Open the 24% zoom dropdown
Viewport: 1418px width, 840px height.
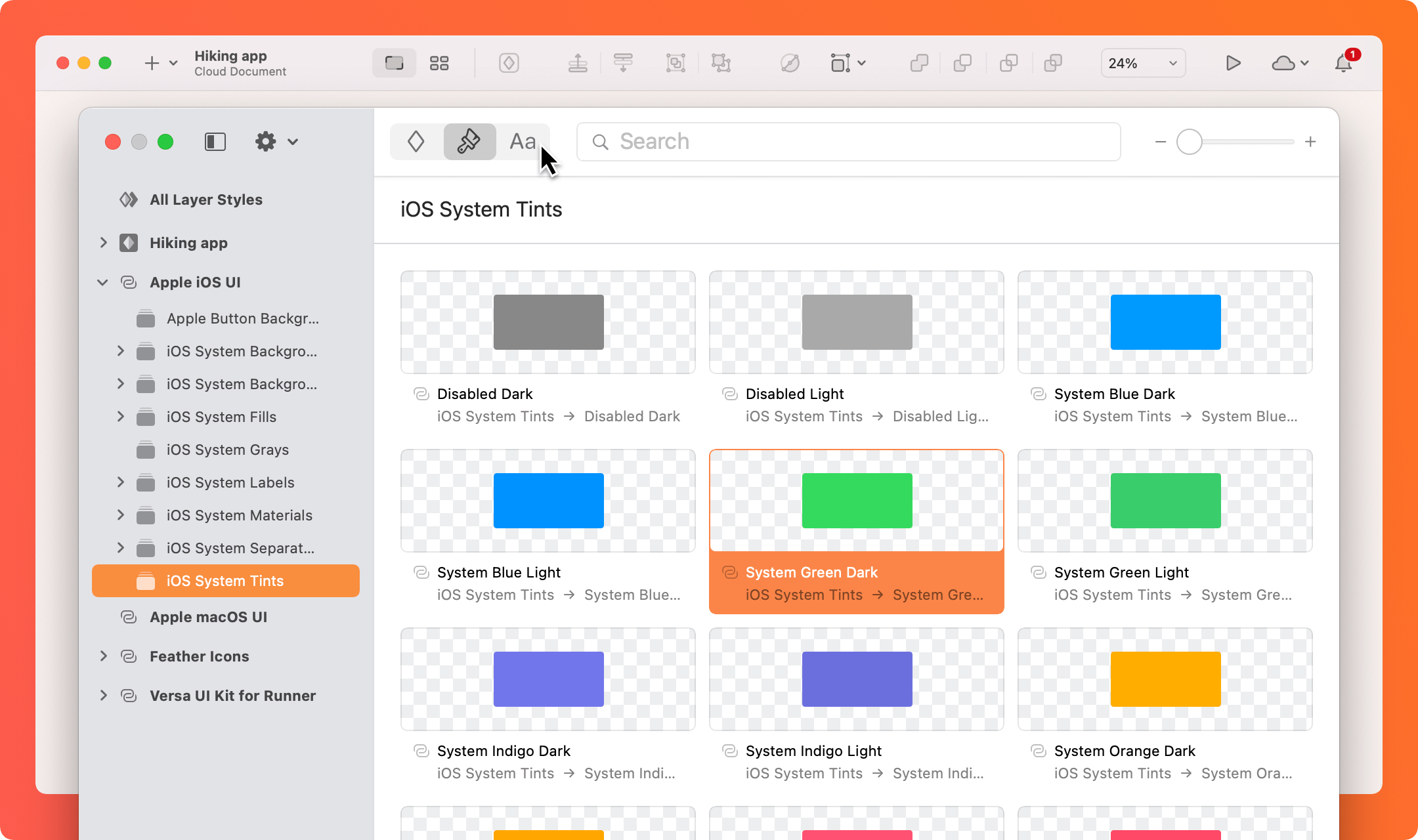(1142, 63)
